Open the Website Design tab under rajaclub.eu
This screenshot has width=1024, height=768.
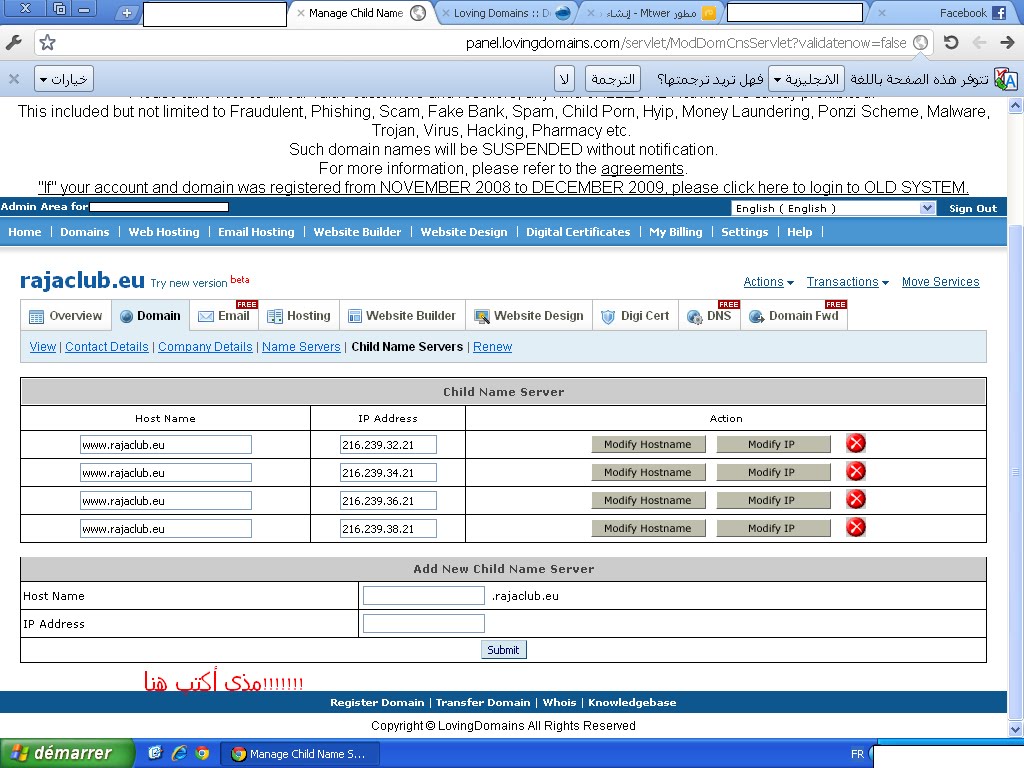529,316
